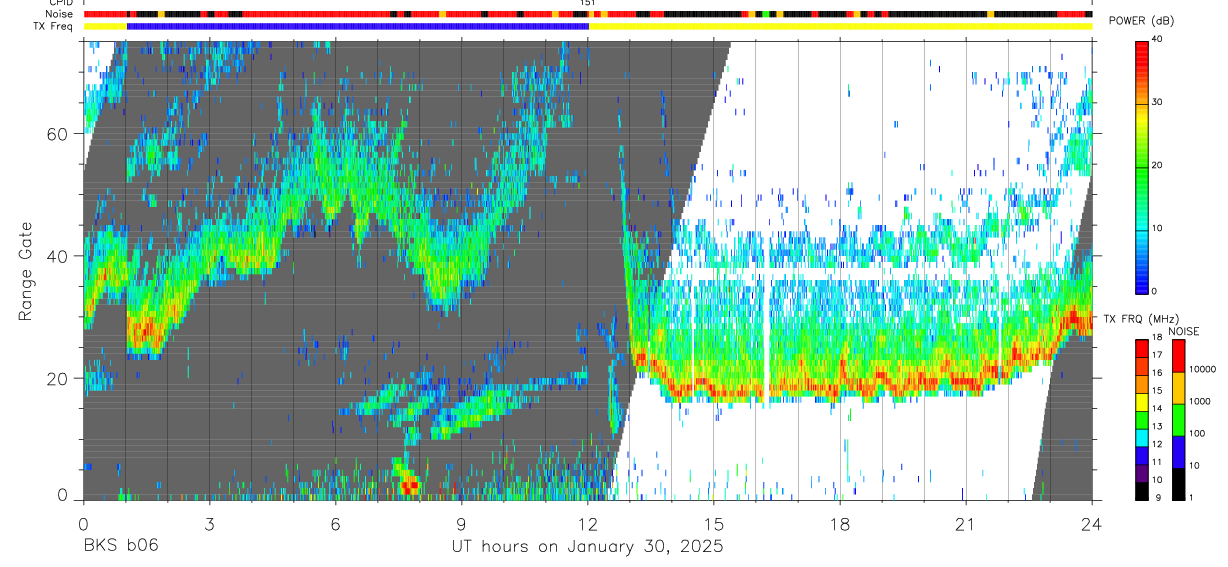Click 'UT hours on January 30, 2025' axis title
This screenshot has width=1228, height=567.
(586, 547)
